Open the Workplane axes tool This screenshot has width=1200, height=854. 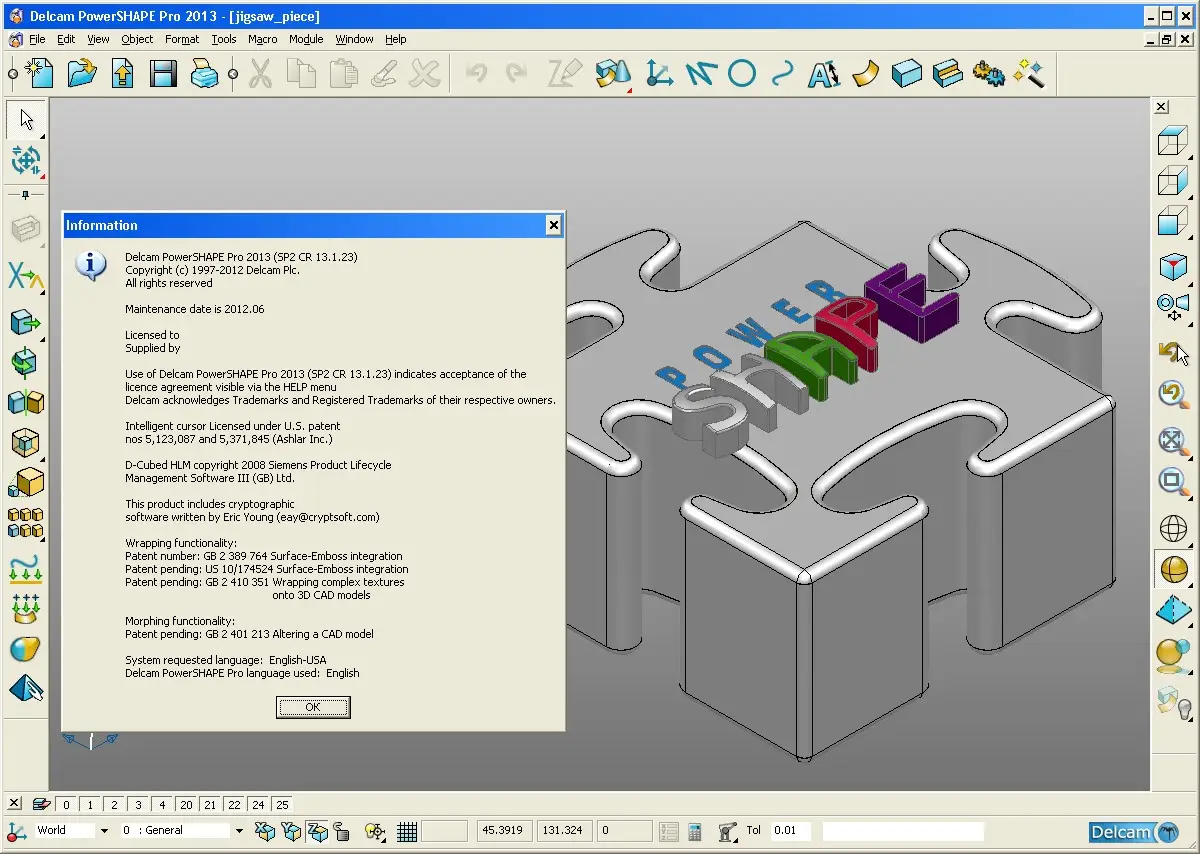tap(659, 74)
